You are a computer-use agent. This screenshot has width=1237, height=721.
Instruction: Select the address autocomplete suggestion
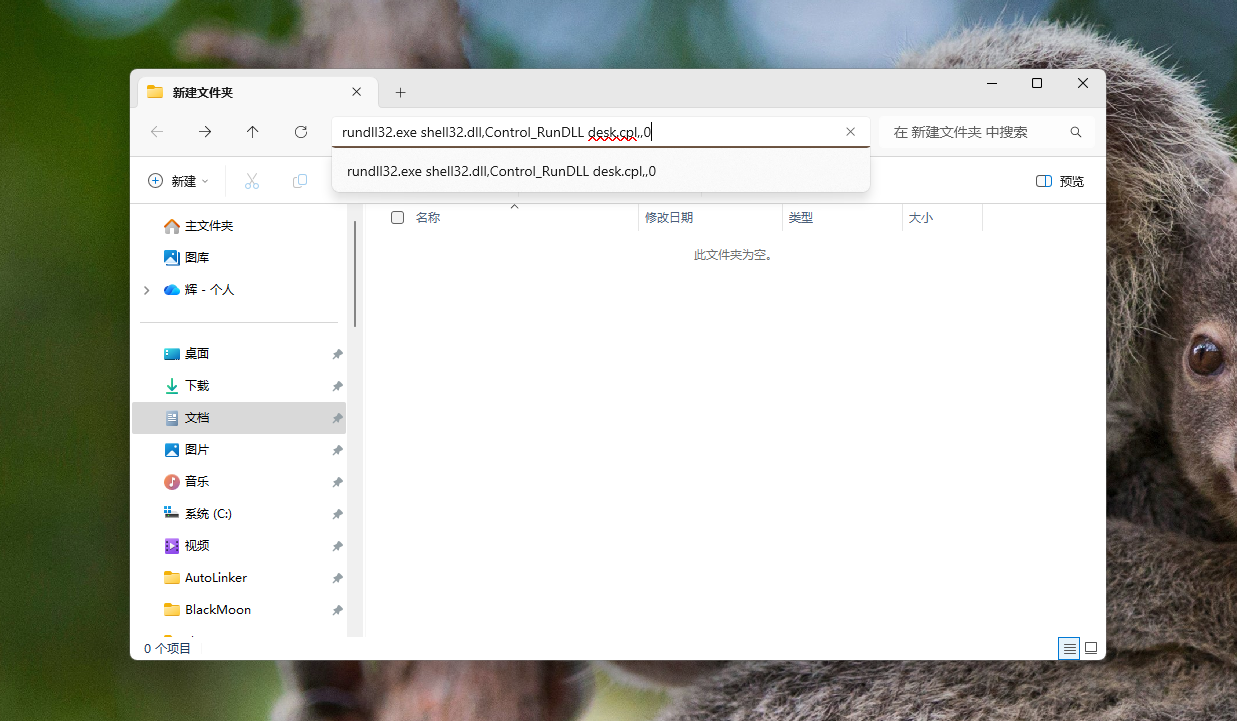(501, 171)
